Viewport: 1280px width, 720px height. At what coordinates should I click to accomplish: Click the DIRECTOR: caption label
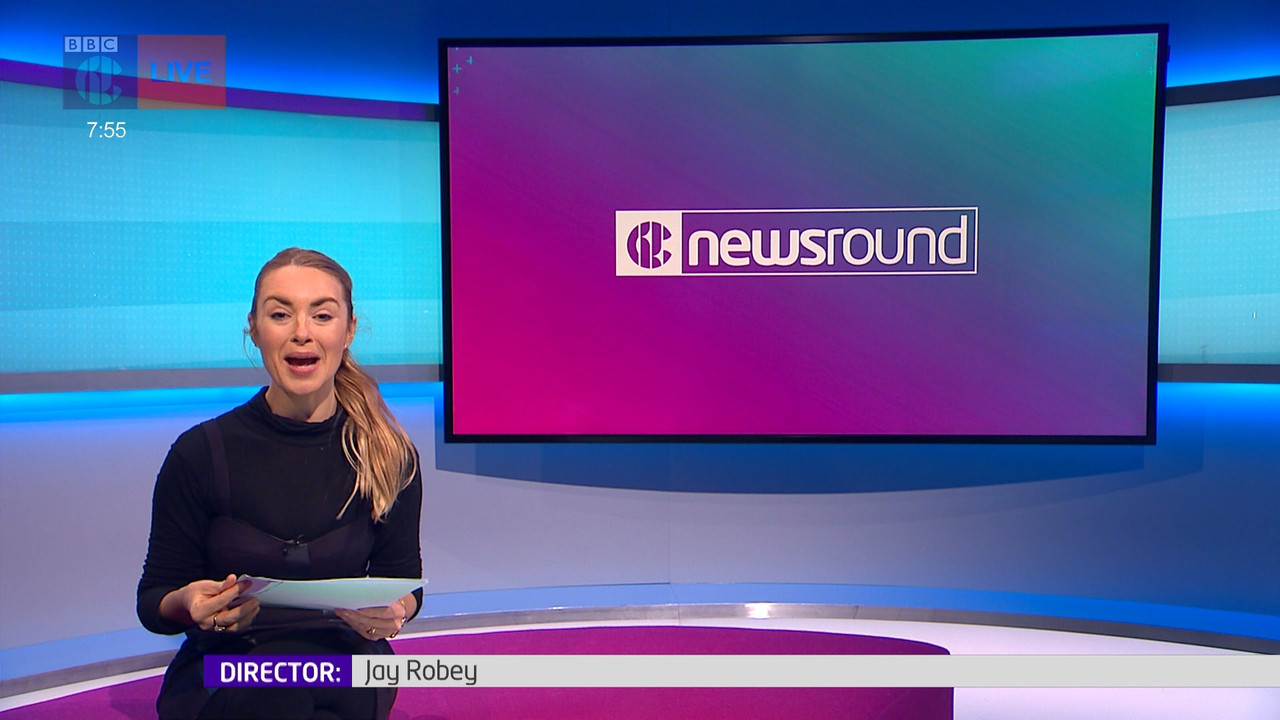coord(278,671)
